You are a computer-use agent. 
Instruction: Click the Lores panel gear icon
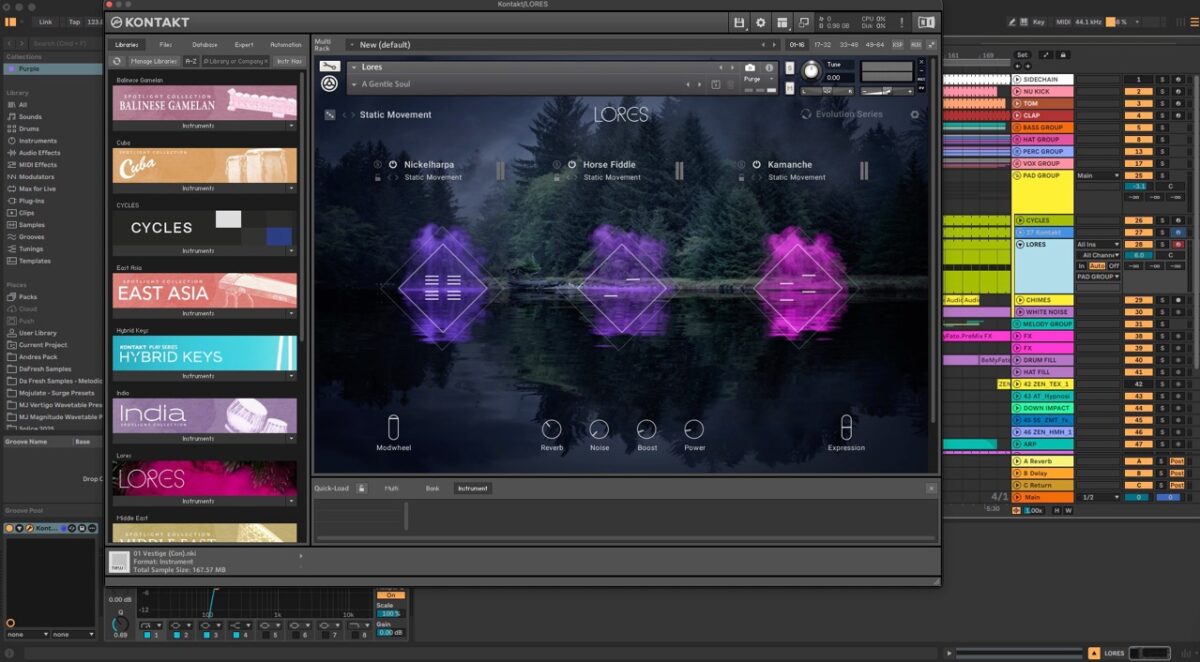[914, 115]
